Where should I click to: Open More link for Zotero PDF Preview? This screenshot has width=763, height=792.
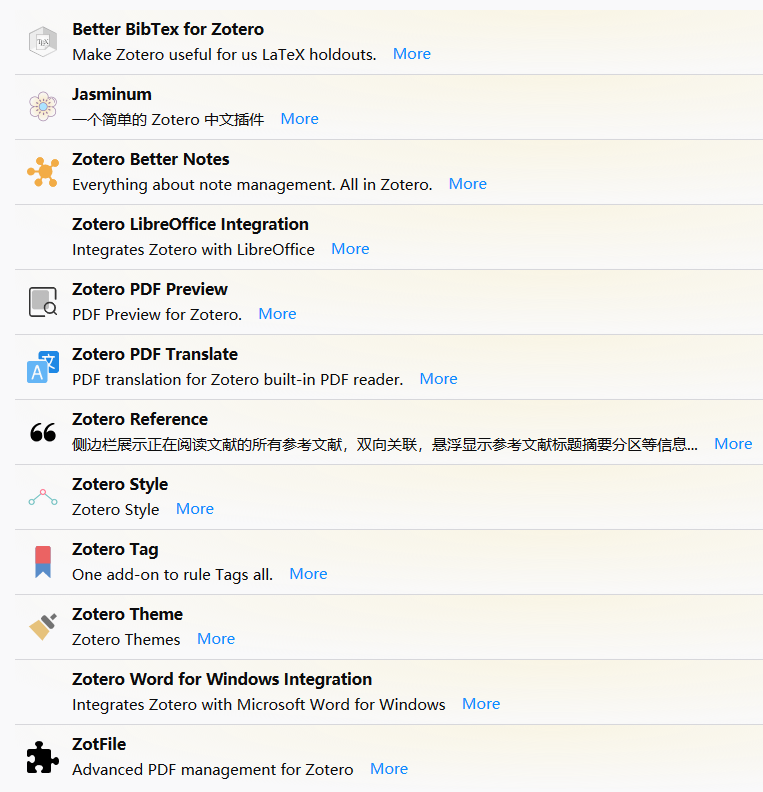click(x=277, y=314)
